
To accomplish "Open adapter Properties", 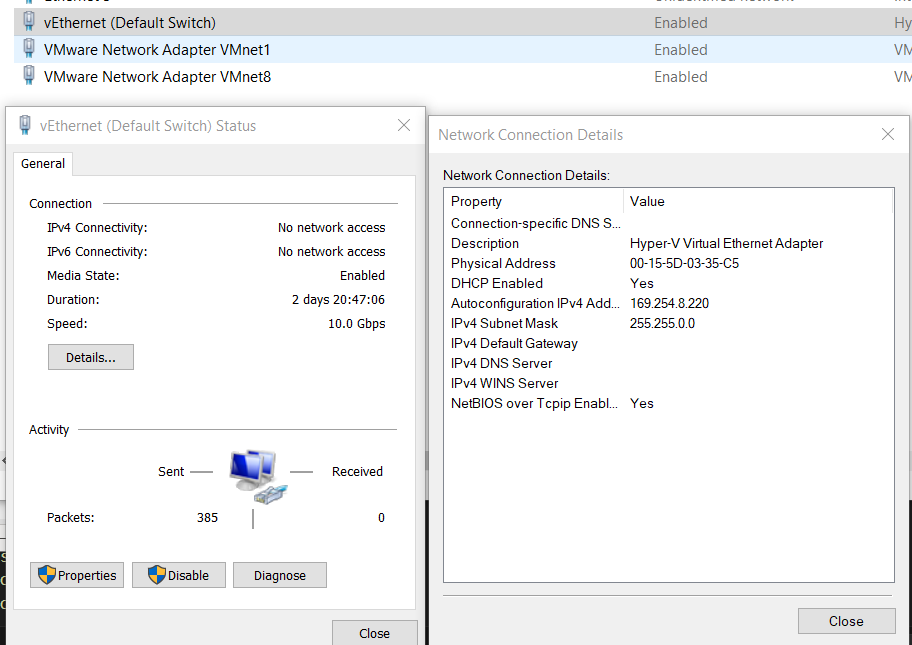I will point(77,575).
